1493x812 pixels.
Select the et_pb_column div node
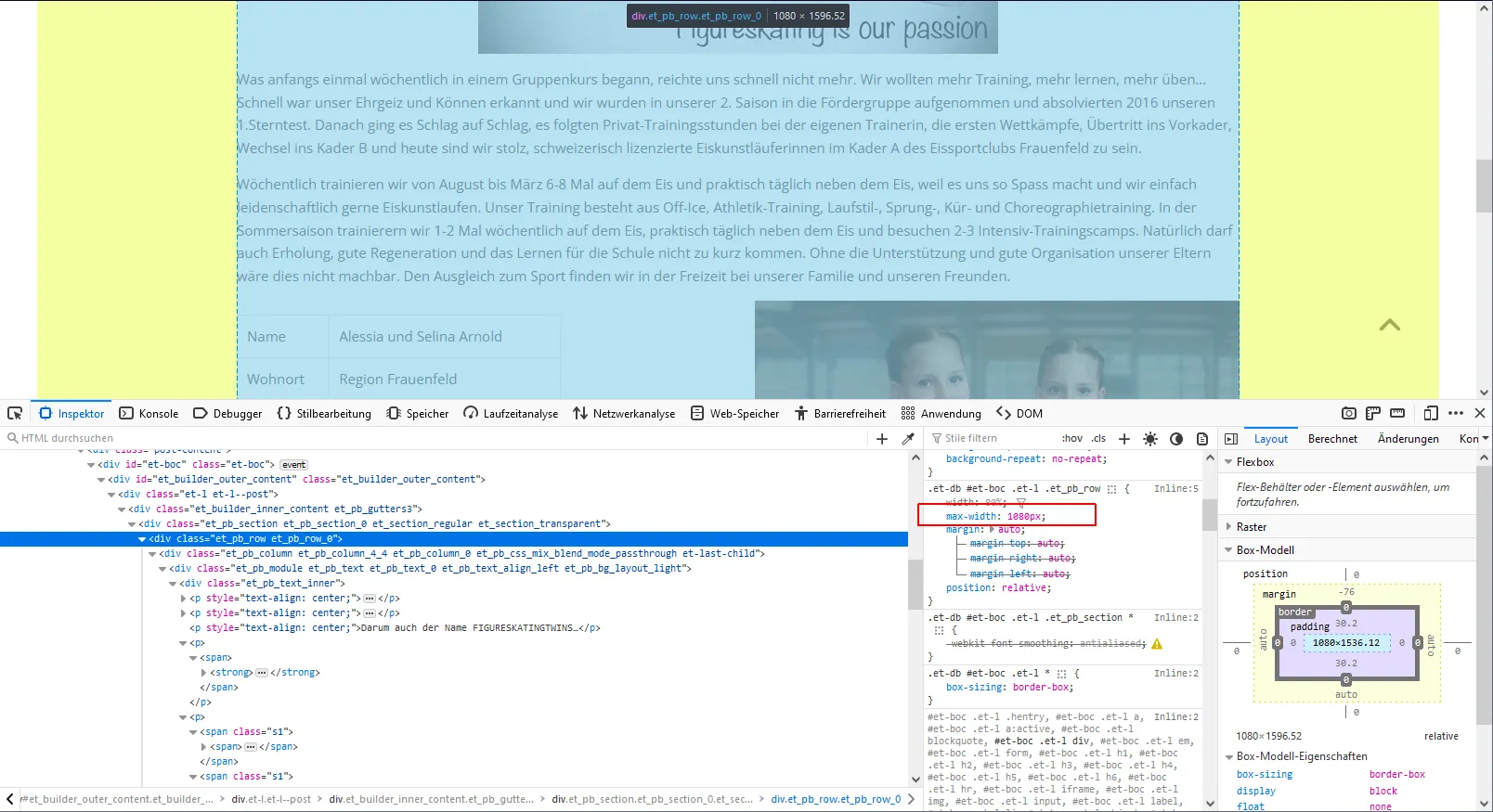click(x=461, y=553)
